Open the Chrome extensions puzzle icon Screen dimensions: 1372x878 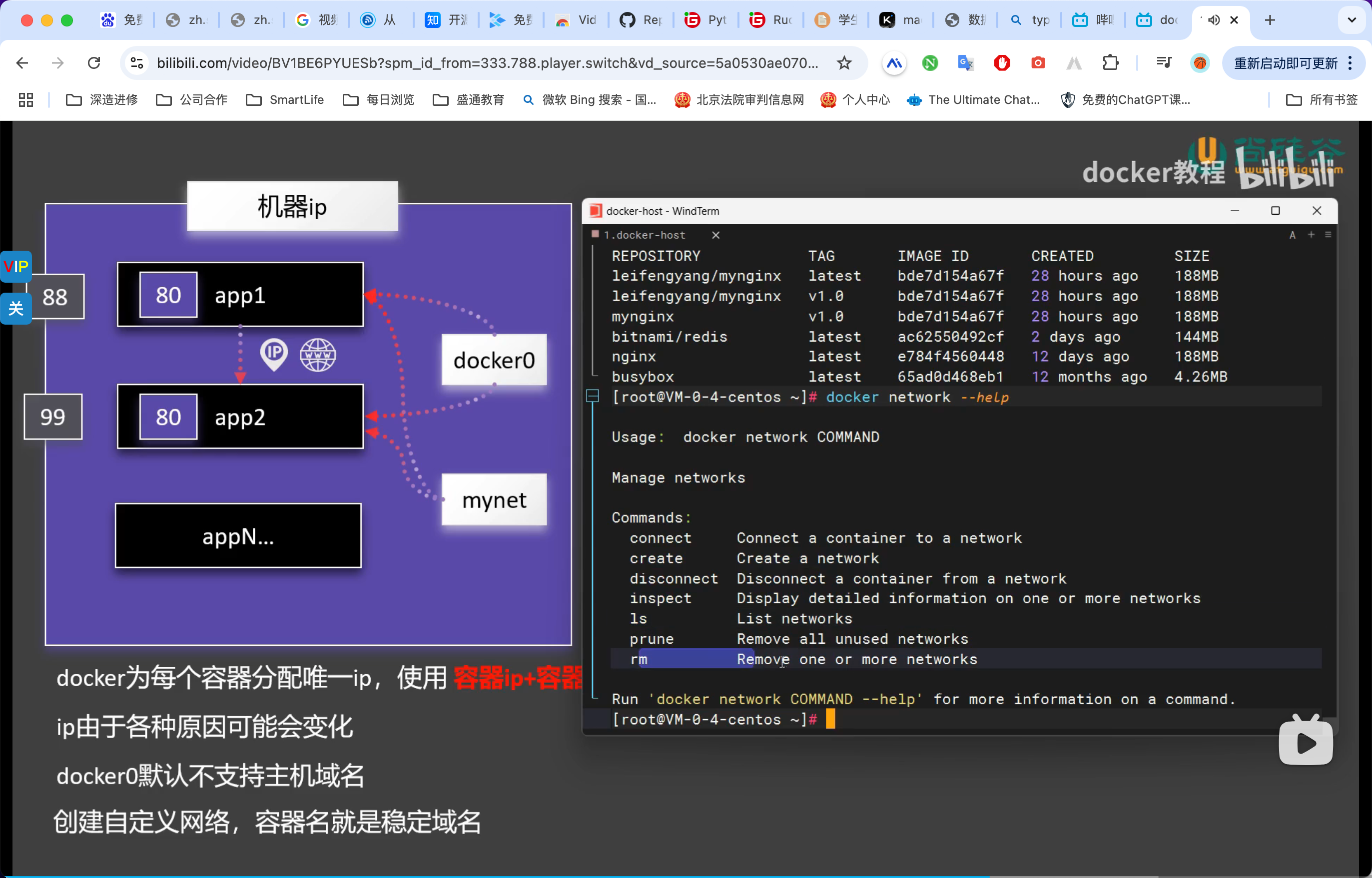1110,63
